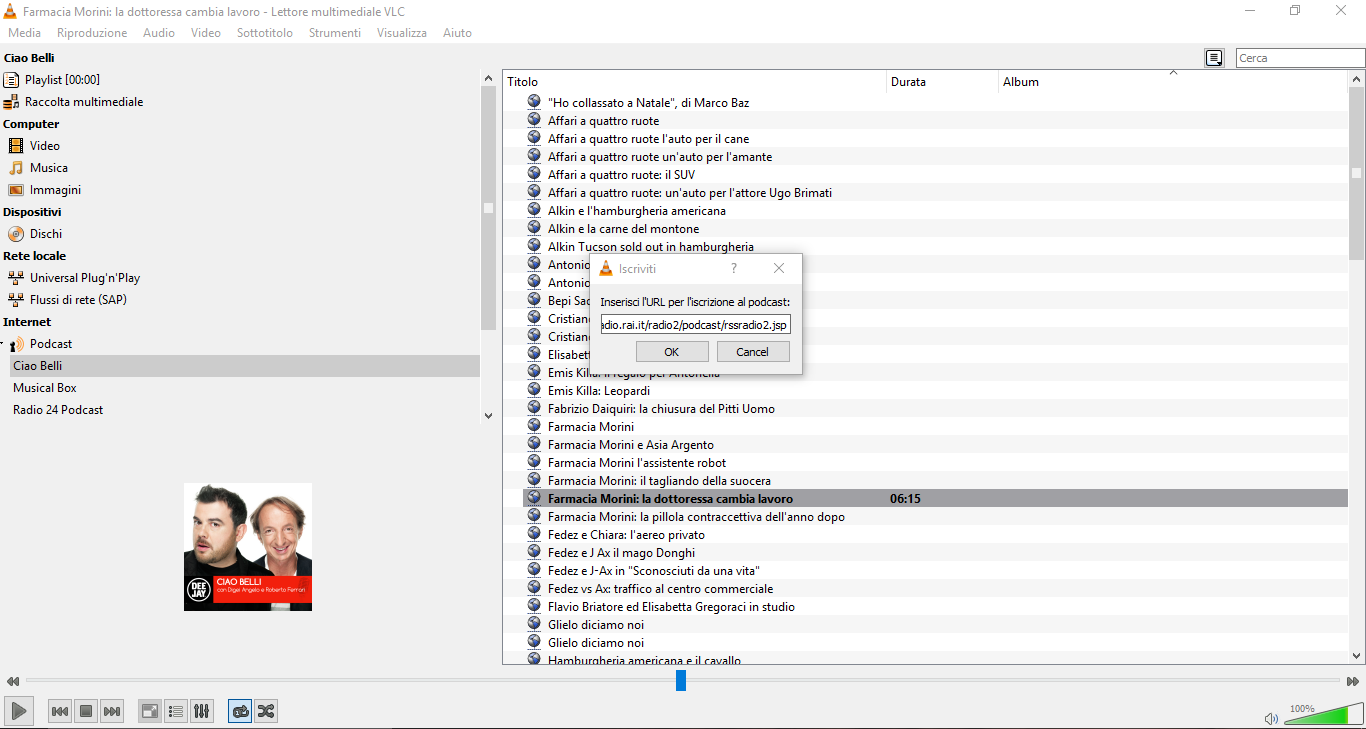This screenshot has height=729, width=1366.
Task: Click the podcast URL input field
Action: tap(695, 324)
